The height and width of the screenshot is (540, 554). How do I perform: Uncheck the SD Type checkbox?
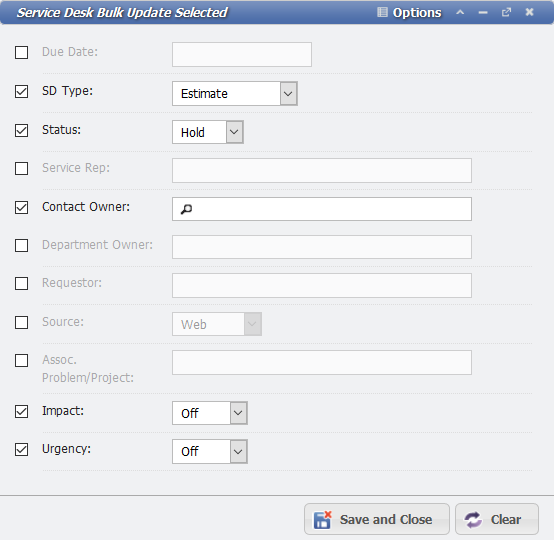click(22, 91)
